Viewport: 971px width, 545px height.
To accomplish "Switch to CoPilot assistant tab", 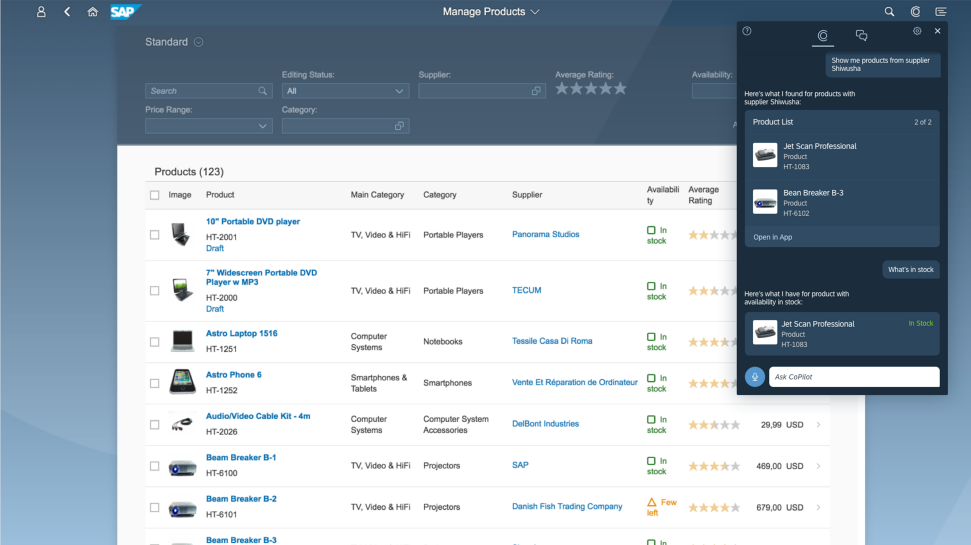I will tap(822, 36).
